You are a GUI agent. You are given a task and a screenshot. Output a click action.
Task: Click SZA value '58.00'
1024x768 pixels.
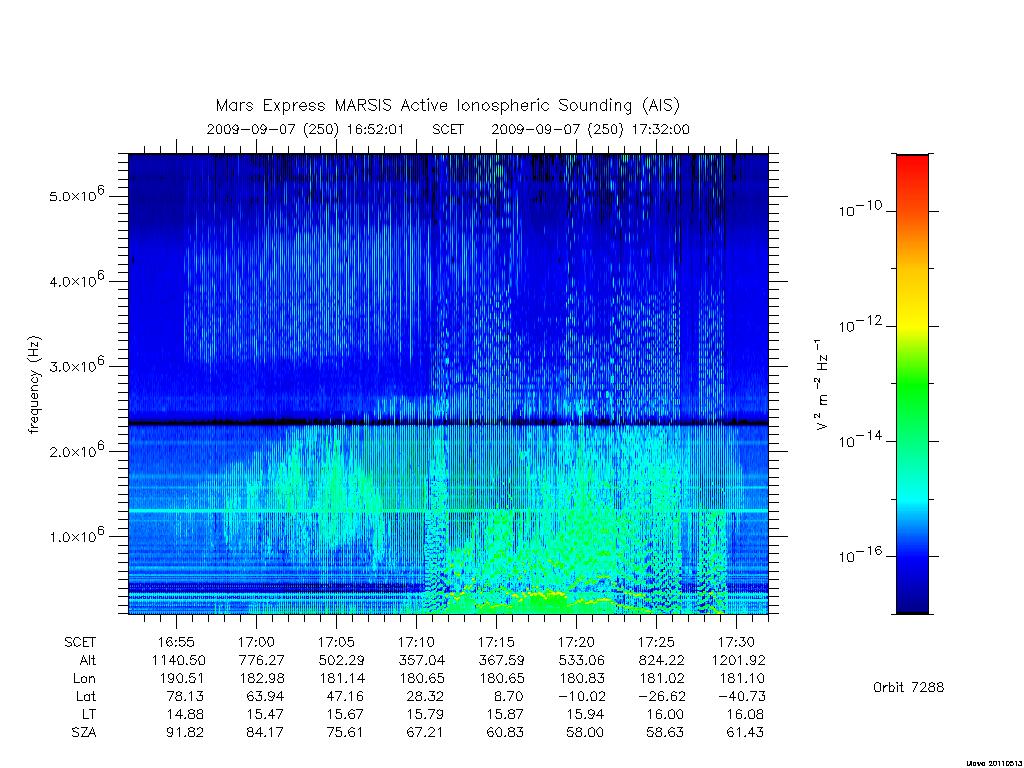point(585,733)
